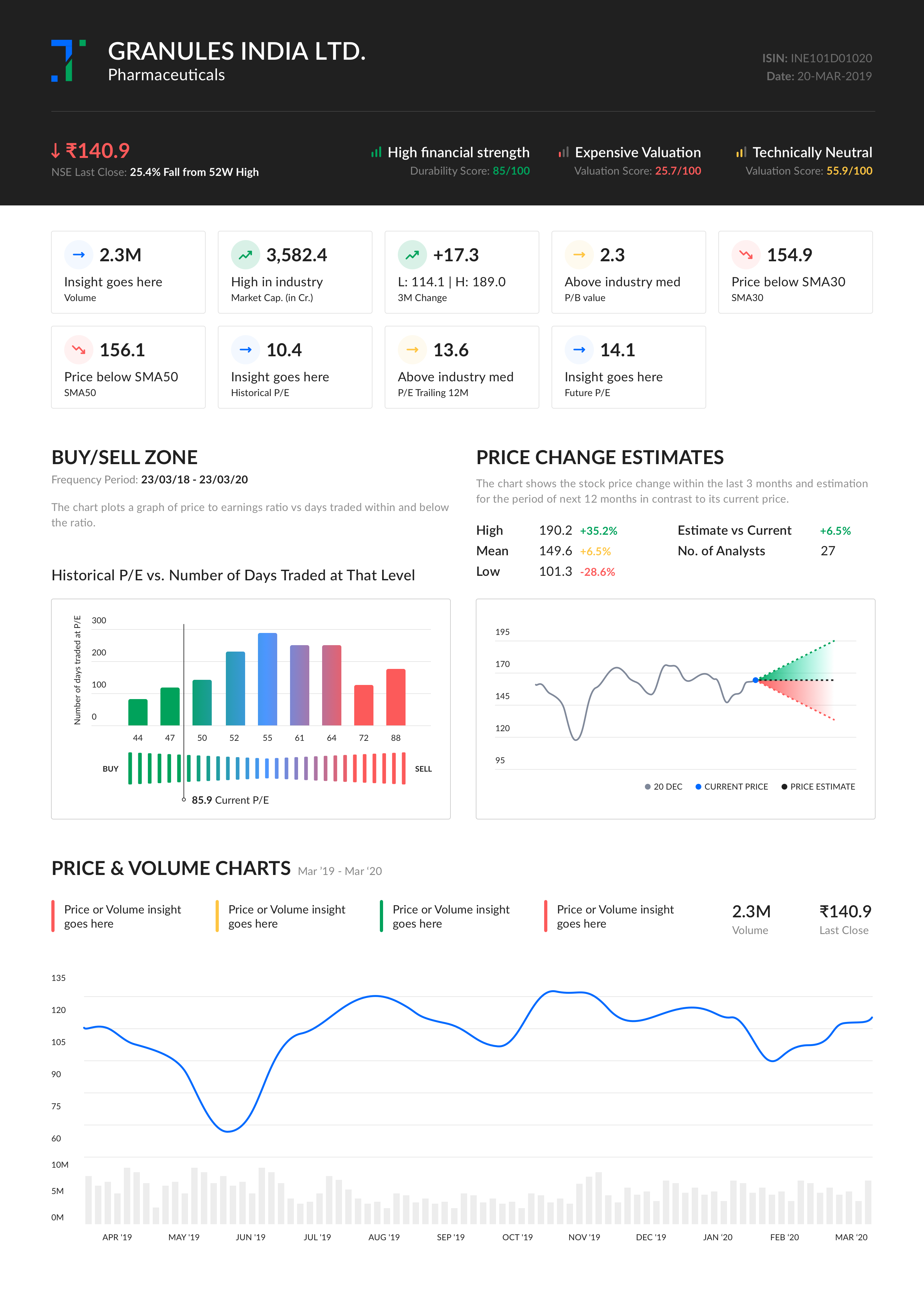Click the BUY label on the zone gauge
Viewport: 924px width, 1307px height.
110,769
